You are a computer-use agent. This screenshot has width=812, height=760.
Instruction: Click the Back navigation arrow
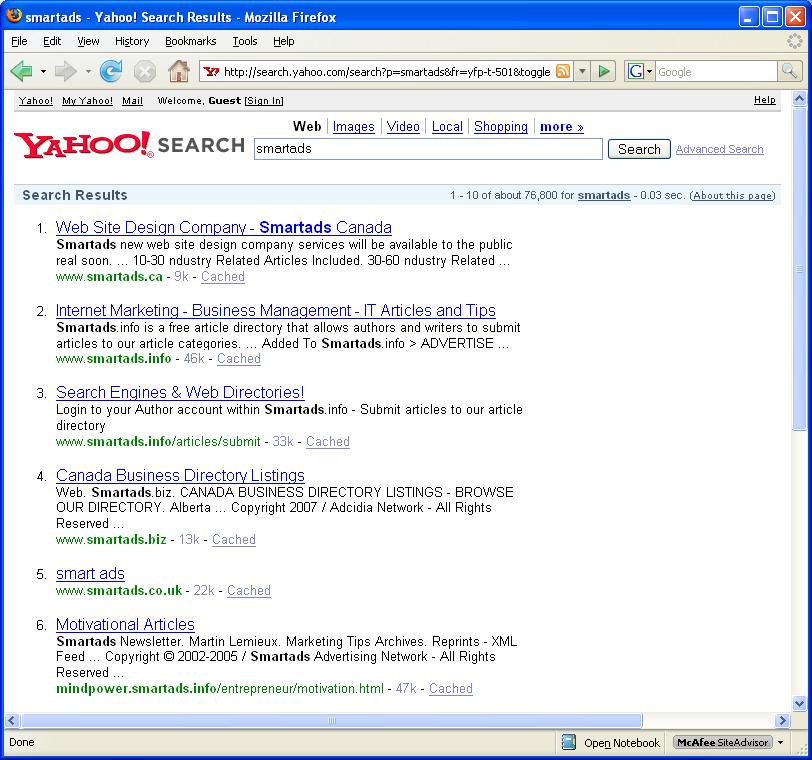coord(22,71)
